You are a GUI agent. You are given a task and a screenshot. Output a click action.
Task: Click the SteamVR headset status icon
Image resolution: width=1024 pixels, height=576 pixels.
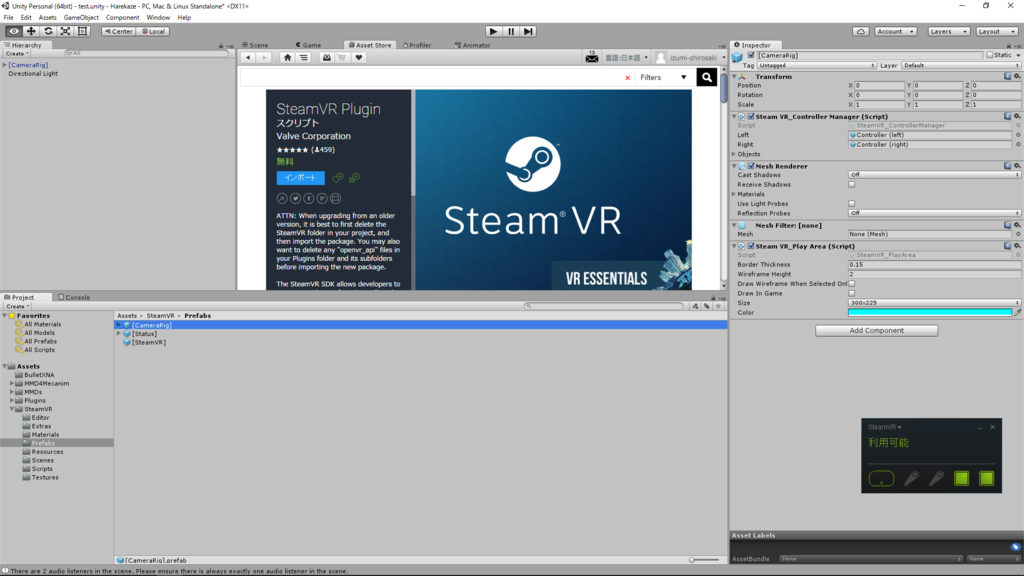point(882,479)
